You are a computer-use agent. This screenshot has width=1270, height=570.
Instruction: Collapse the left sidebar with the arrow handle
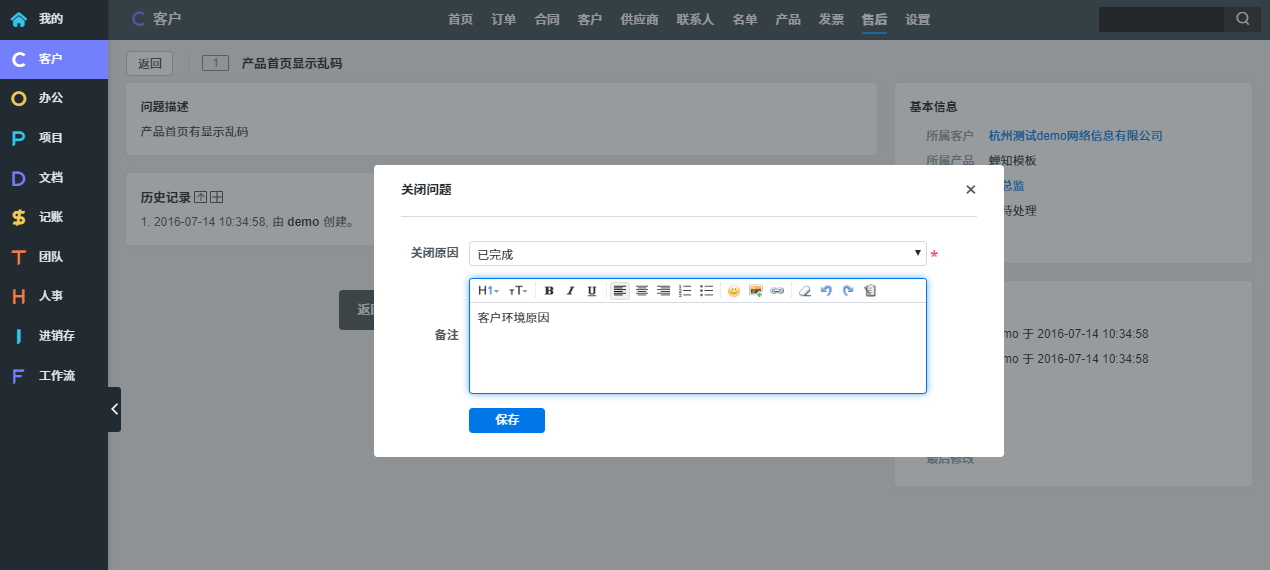114,409
